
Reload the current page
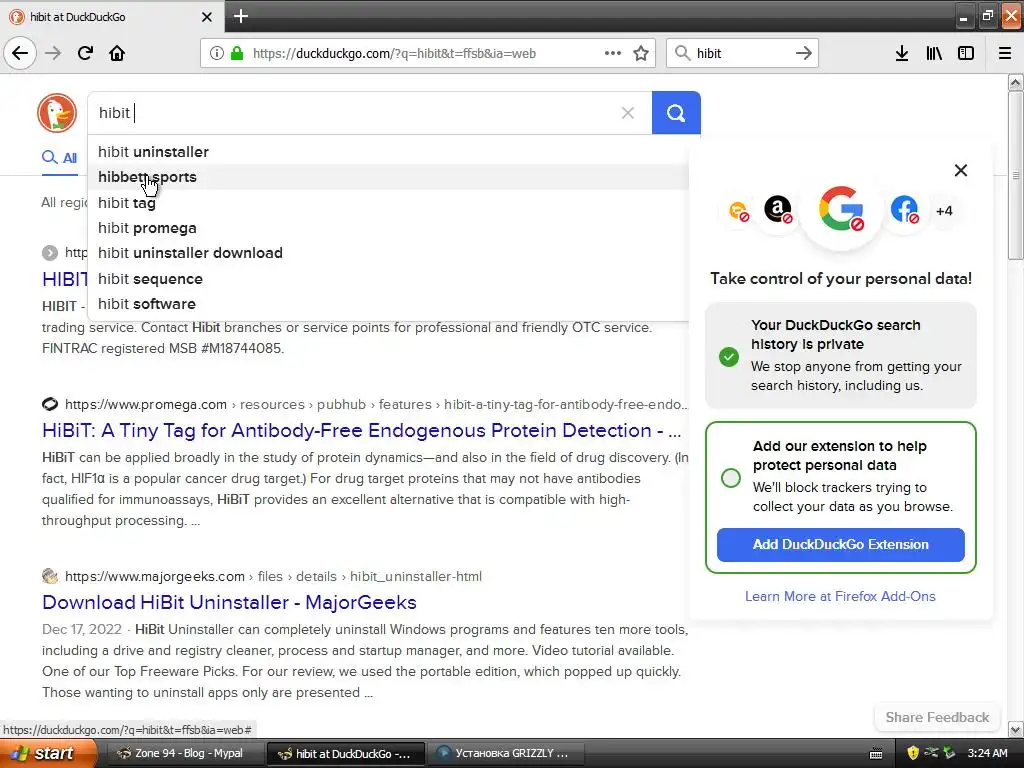85,53
